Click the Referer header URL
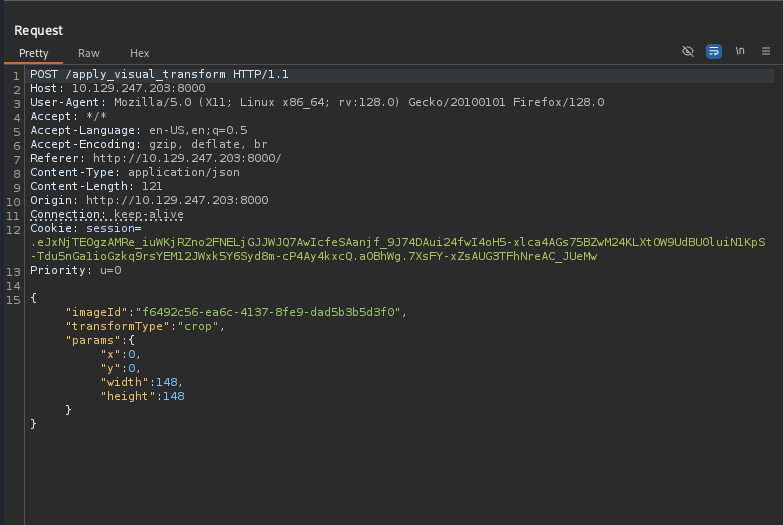The image size is (783, 525). pyautogui.click(x=187, y=158)
